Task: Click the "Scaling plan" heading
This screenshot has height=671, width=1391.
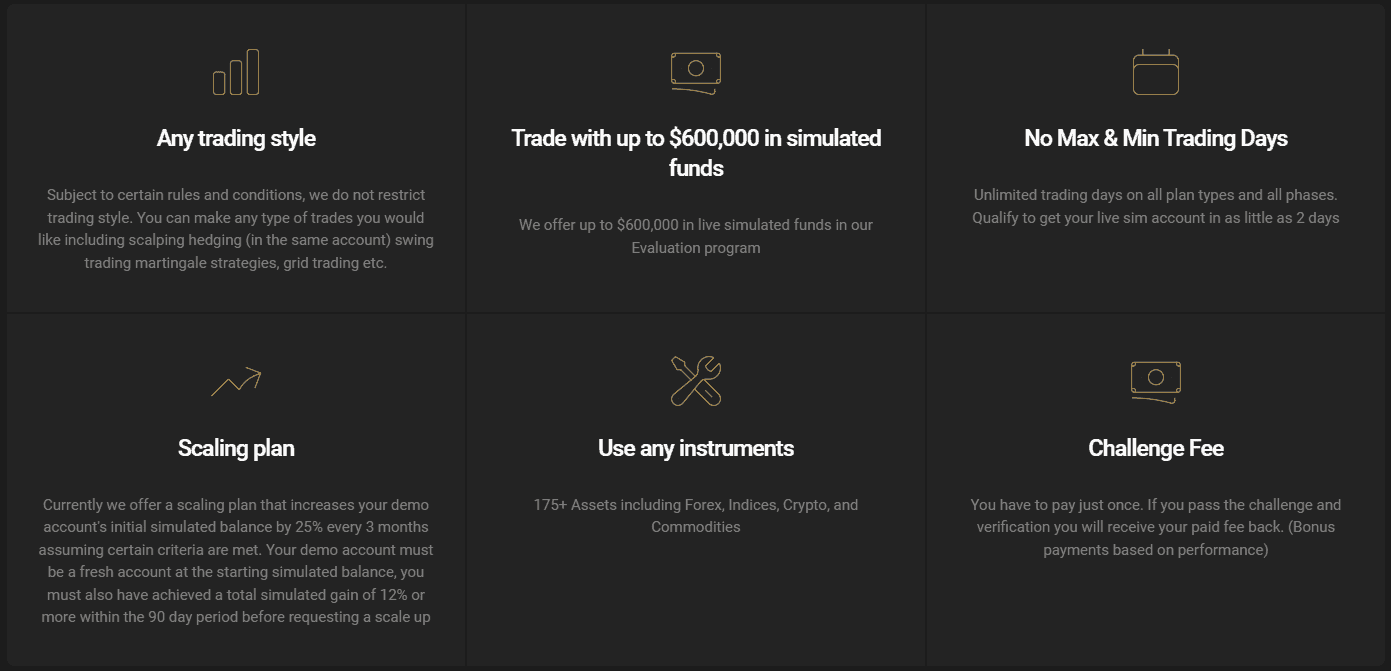Action: (x=236, y=448)
